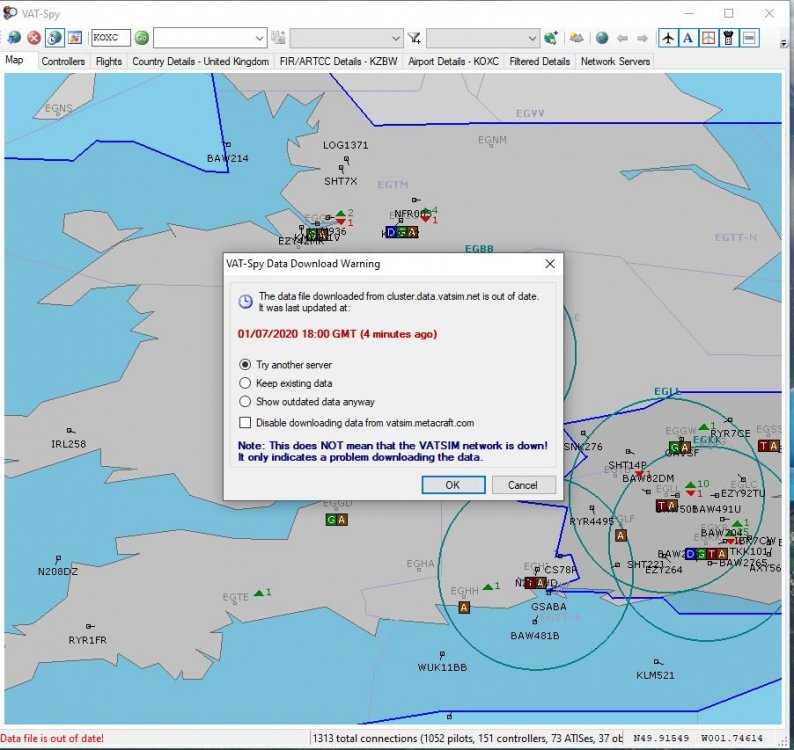Click the blue globe icon in toolbar

601,38
